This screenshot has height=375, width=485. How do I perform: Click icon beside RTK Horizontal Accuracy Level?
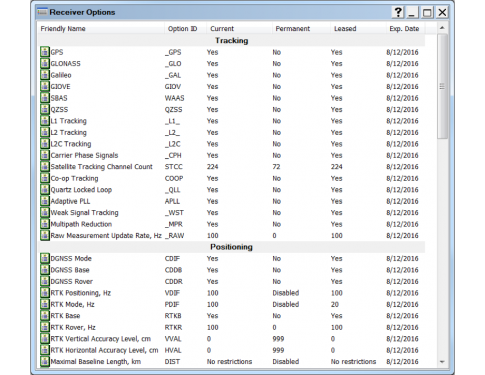pyautogui.click(x=45, y=350)
